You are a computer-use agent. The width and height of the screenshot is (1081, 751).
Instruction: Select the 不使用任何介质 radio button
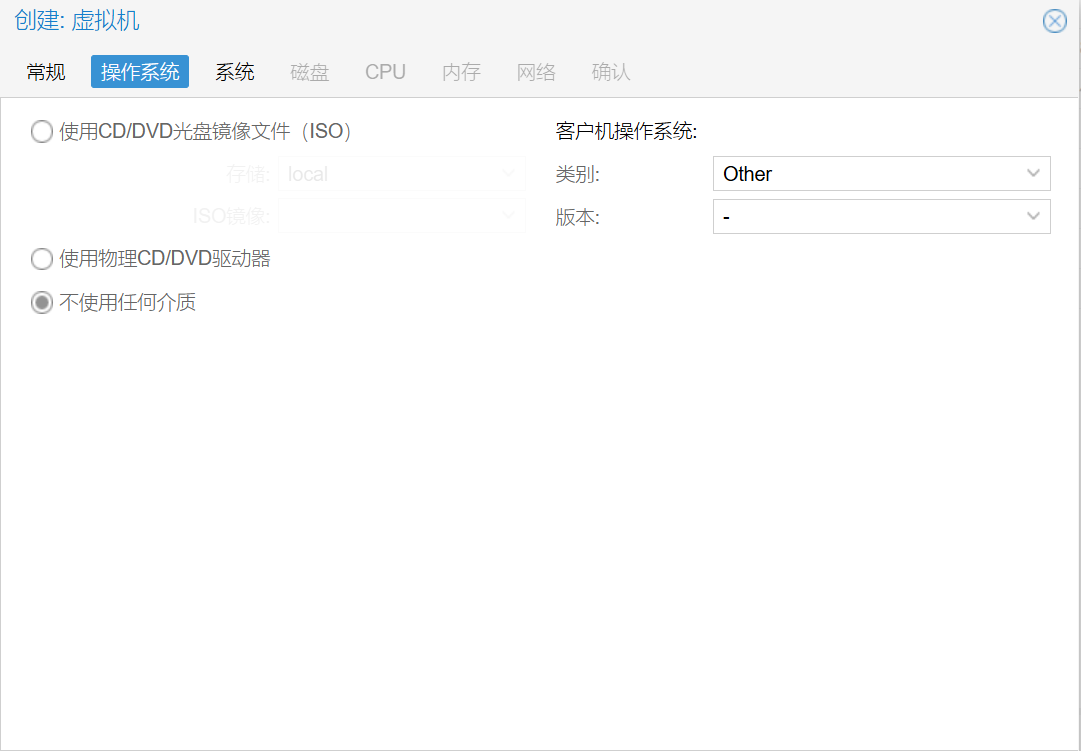pyautogui.click(x=42, y=303)
